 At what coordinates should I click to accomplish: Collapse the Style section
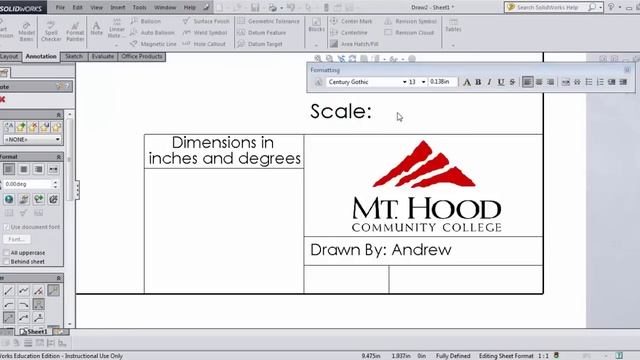pyautogui.click(x=58, y=115)
